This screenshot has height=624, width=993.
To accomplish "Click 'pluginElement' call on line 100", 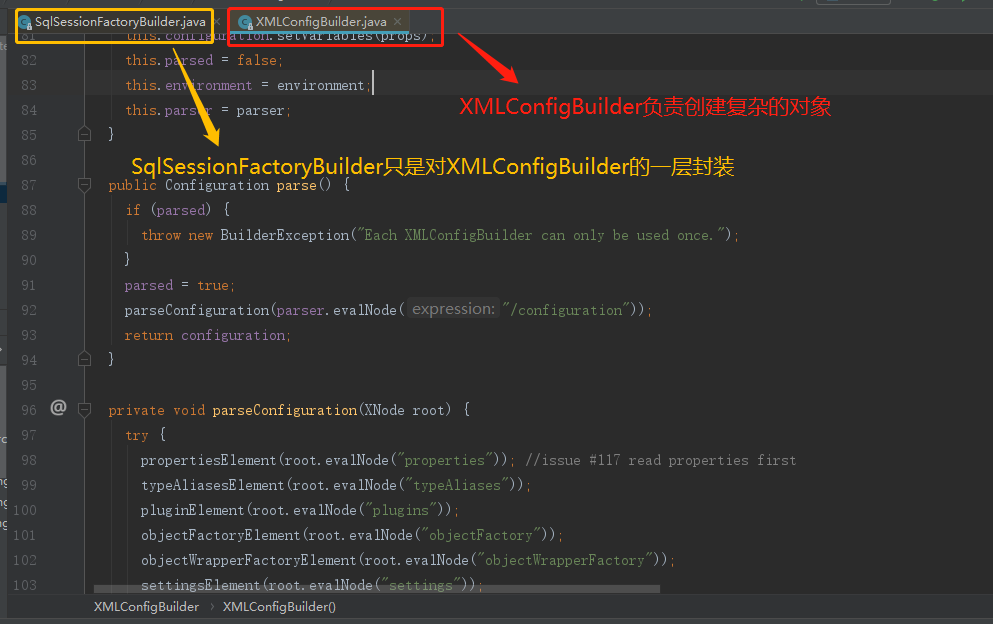I will click(193, 511).
